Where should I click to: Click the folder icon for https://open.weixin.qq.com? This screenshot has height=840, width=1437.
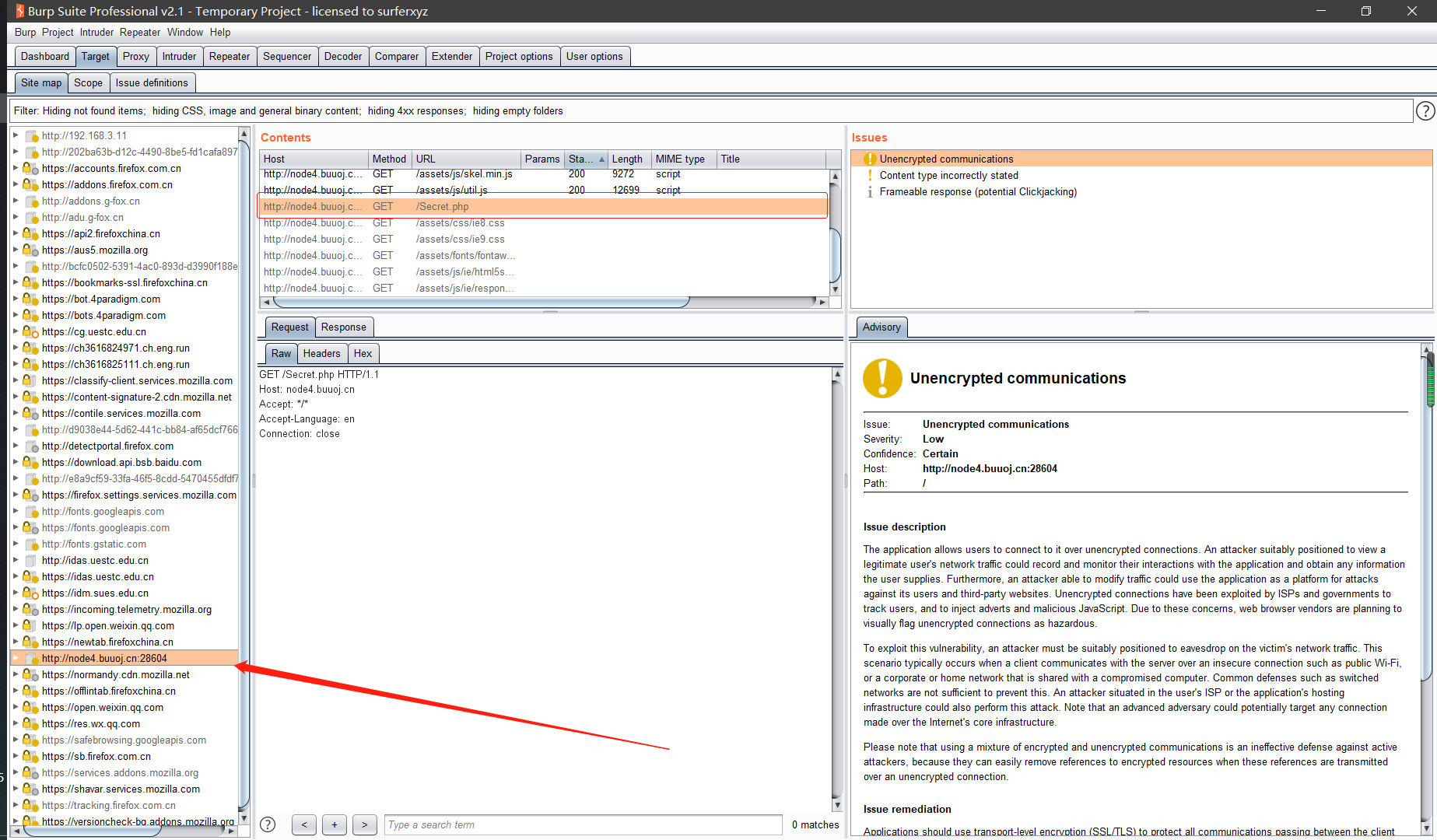pyautogui.click(x=30, y=707)
